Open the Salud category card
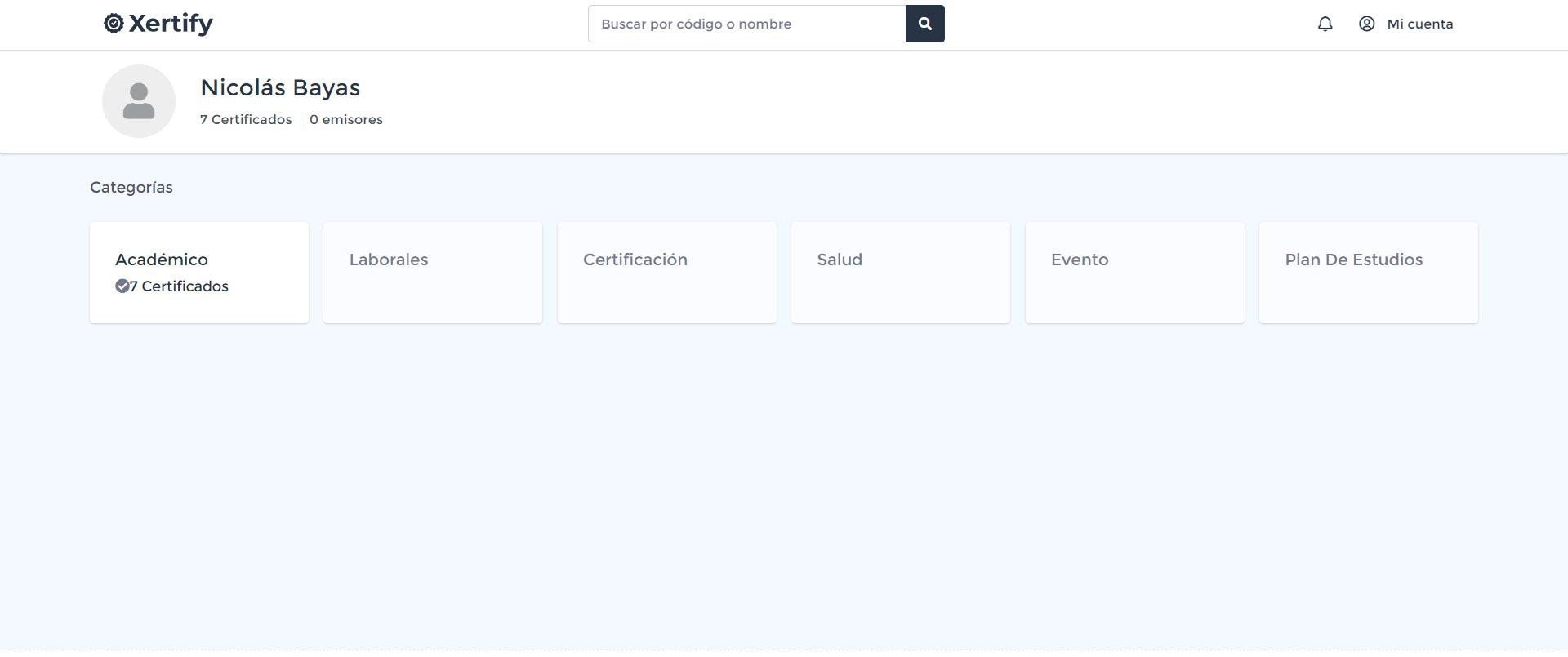Viewport: 1568px width, 657px height. (x=900, y=273)
